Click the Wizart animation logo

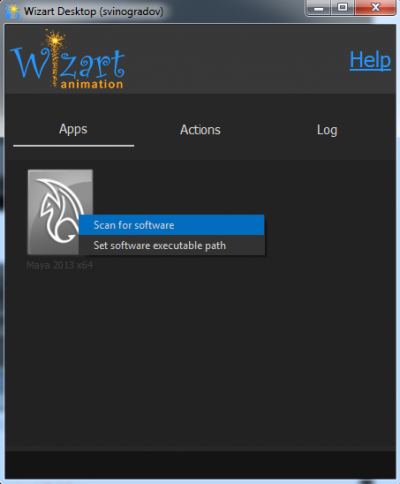coord(68,59)
